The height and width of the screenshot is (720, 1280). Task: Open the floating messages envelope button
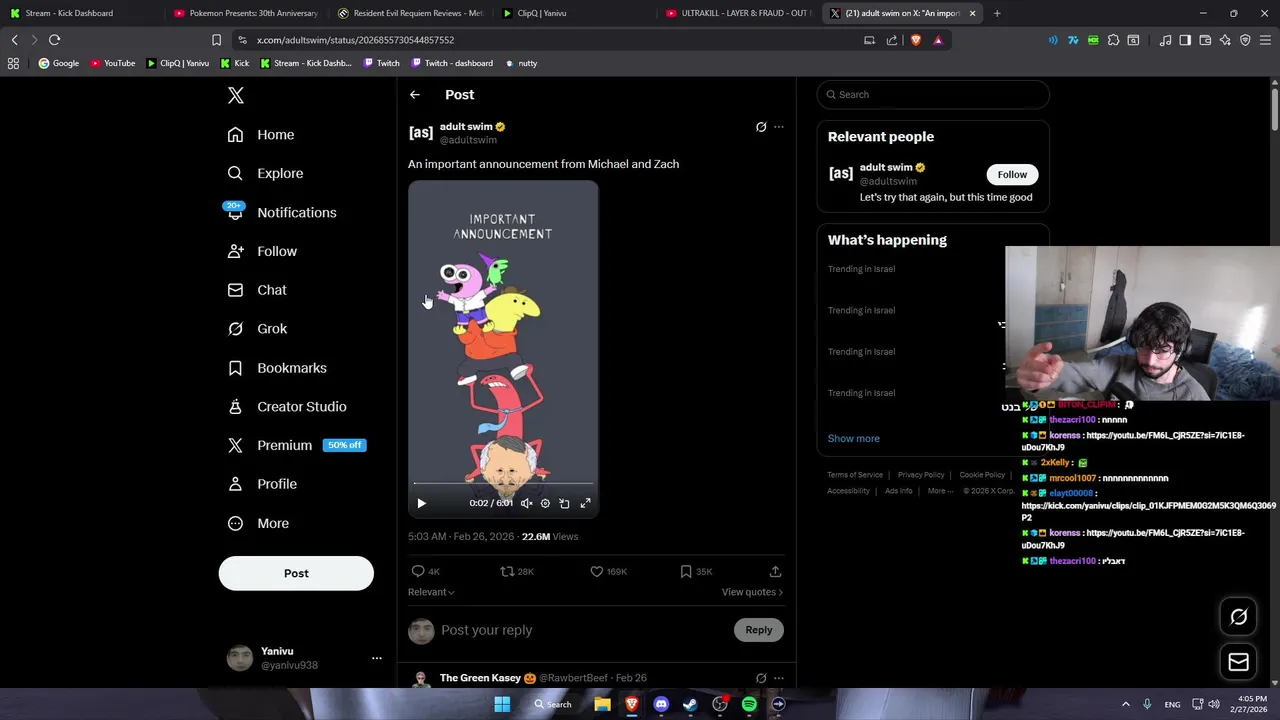click(1238, 662)
